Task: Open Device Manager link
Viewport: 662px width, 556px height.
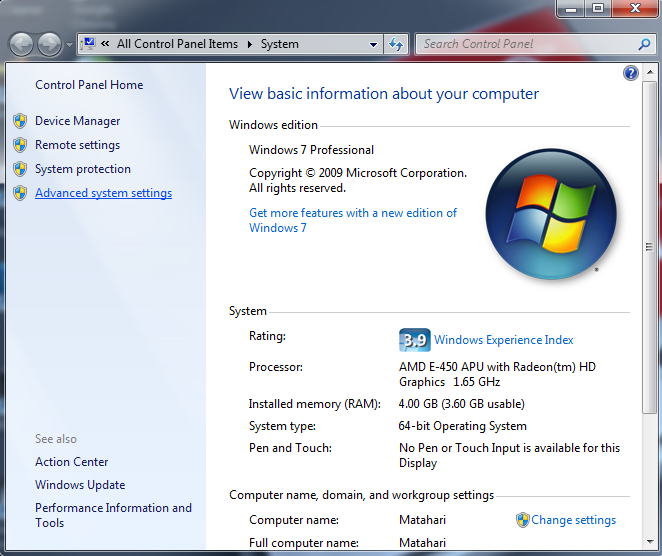Action: coord(77,121)
